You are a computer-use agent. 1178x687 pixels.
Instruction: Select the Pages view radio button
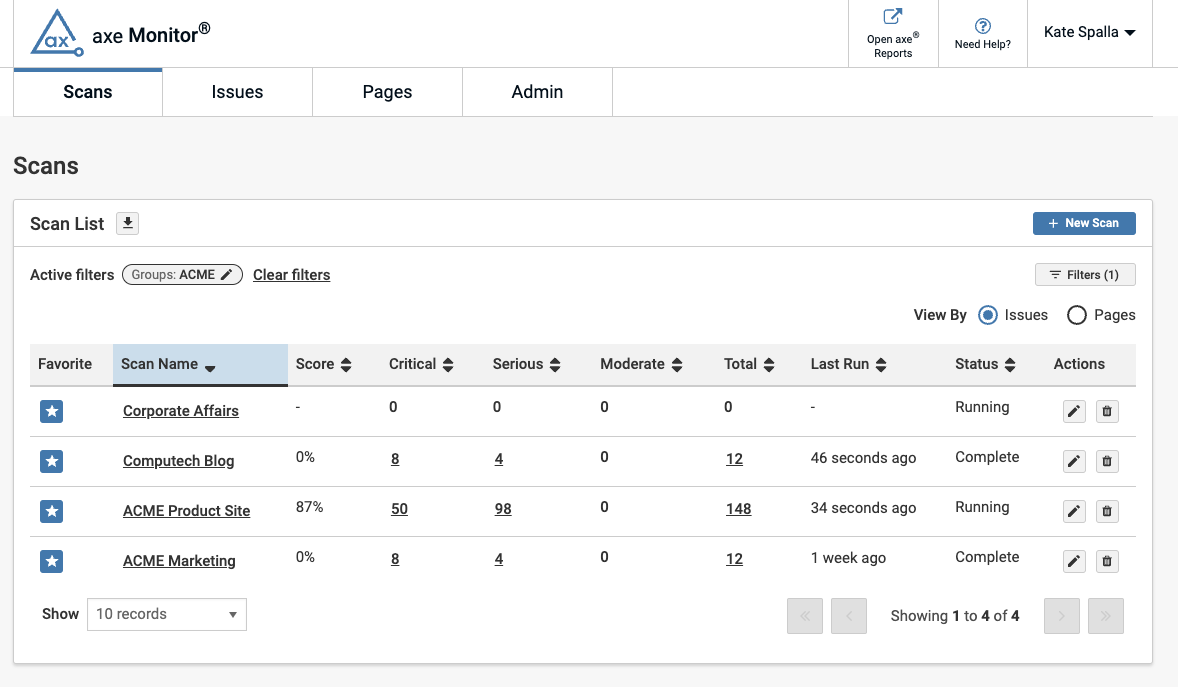[x=1077, y=315]
